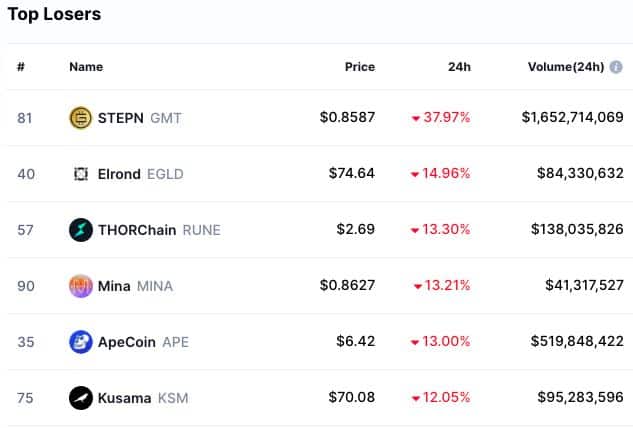Screen dimensions: 633x428
Task: Click ApeCoin's $519,848,422 volume cell
Action: click(x=577, y=341)
